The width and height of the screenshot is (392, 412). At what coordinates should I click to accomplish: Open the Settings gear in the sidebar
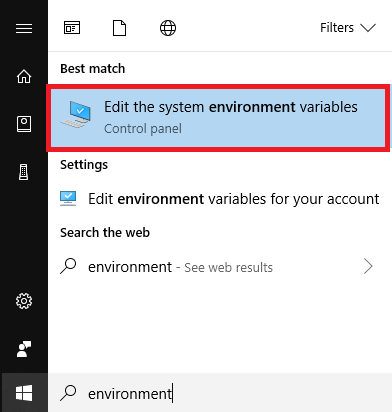[24, 301]
